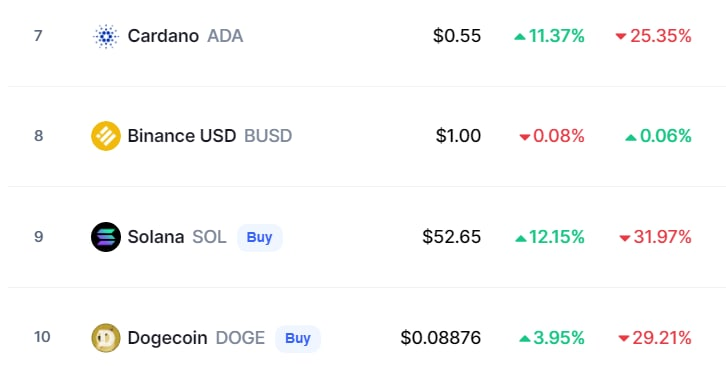
Task: Open the Cardano coin name link
Action: click(163, 36)
